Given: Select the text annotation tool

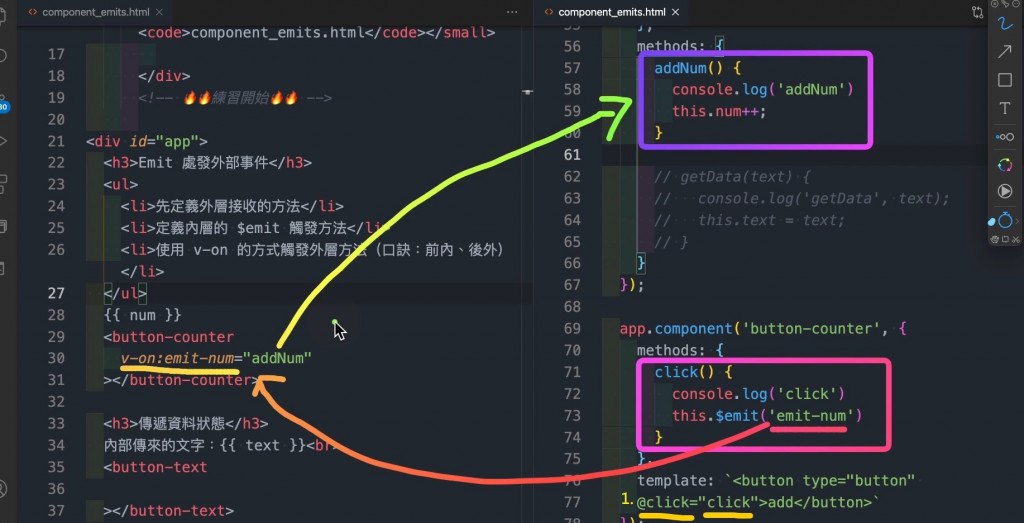Looking at the screenshot, I should click(1004, 108).
